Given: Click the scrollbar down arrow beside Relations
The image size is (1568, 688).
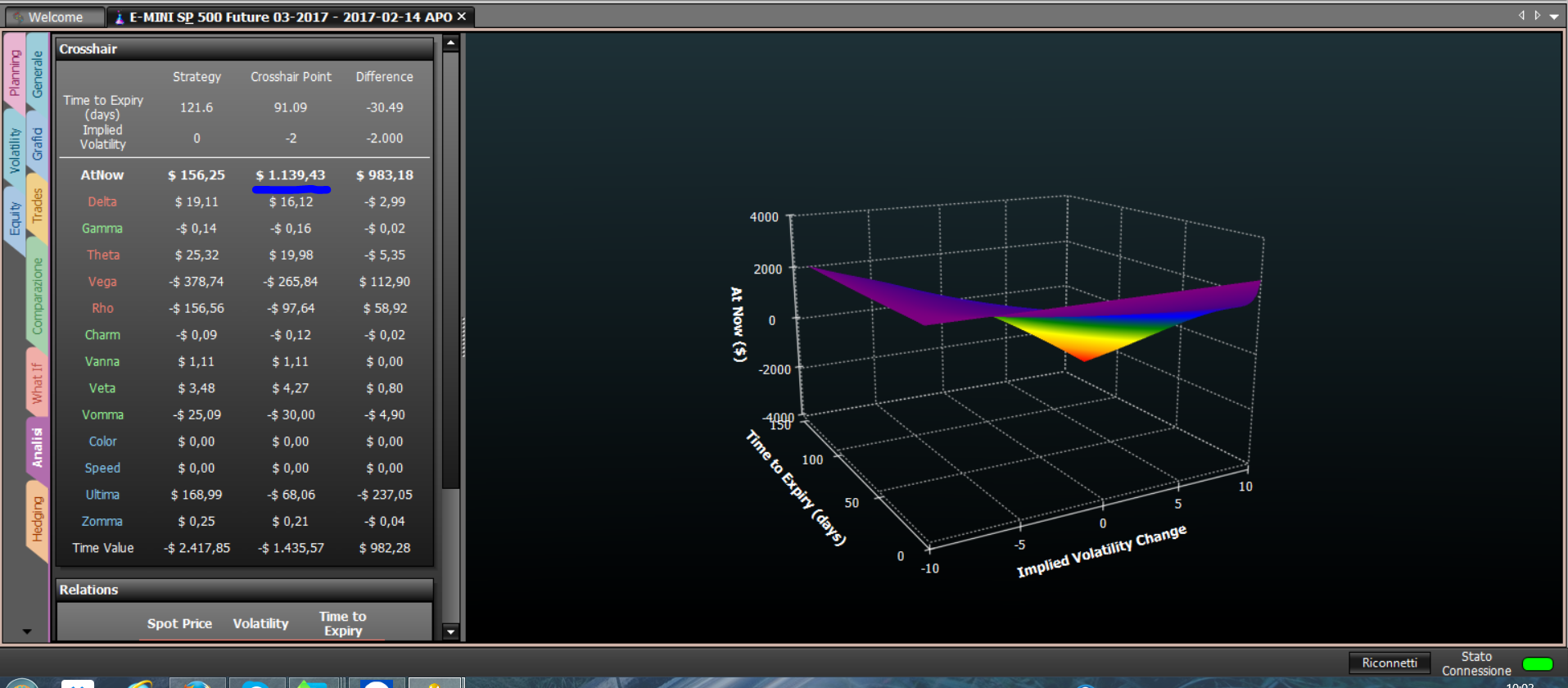Looking at the screenshot, I should pos(450,631).
